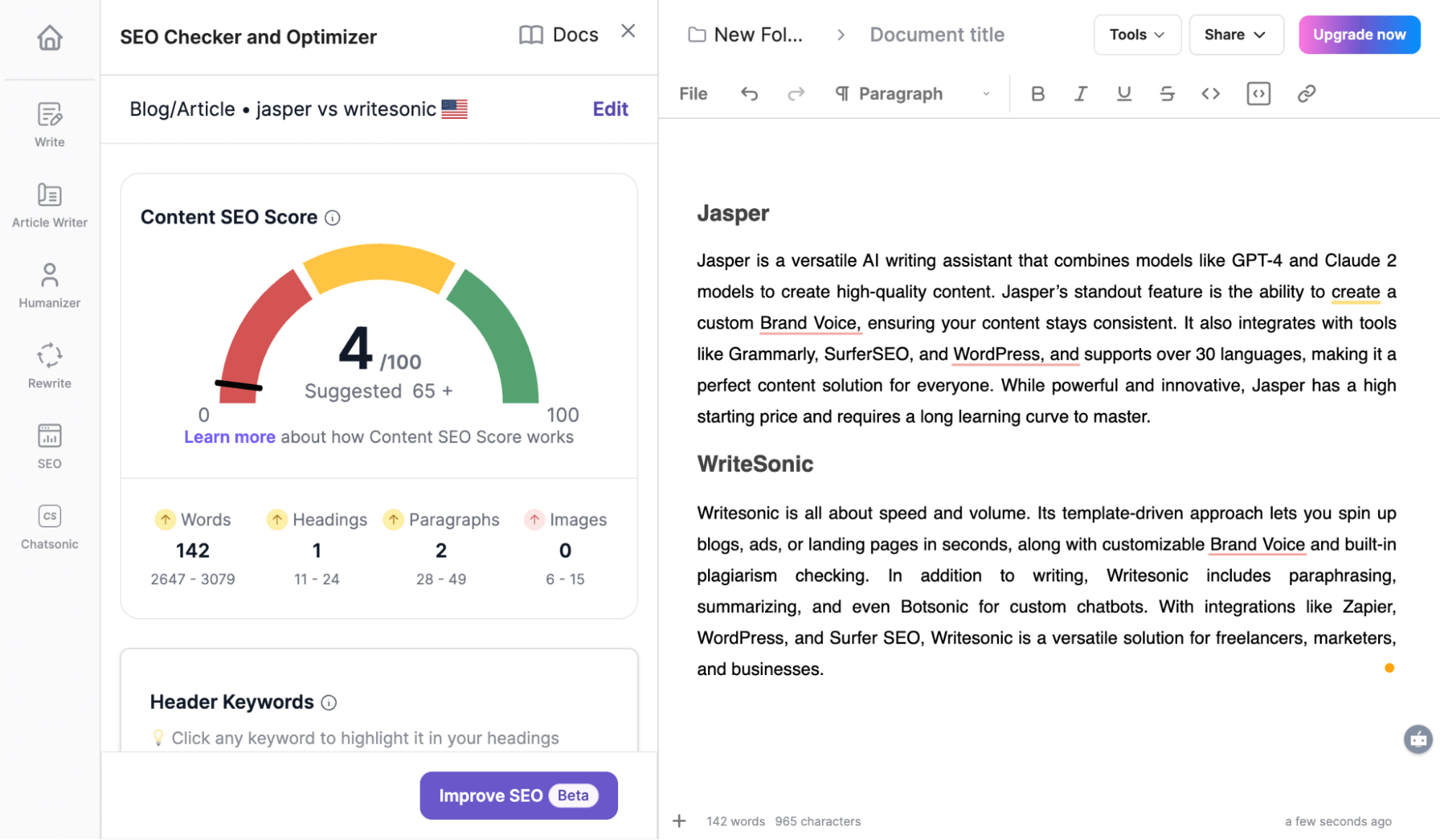Click the Improve SEO Beta button
Image resolution: width=1440 pixels, height=840 pixels.
(518, 795)
